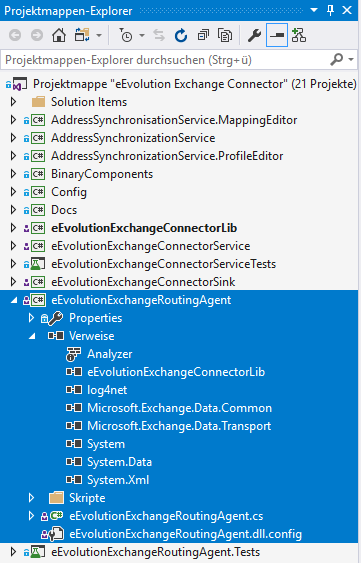361x563 pixels.
Task: Click the class diagram view icon
Action: coord(299,35)
